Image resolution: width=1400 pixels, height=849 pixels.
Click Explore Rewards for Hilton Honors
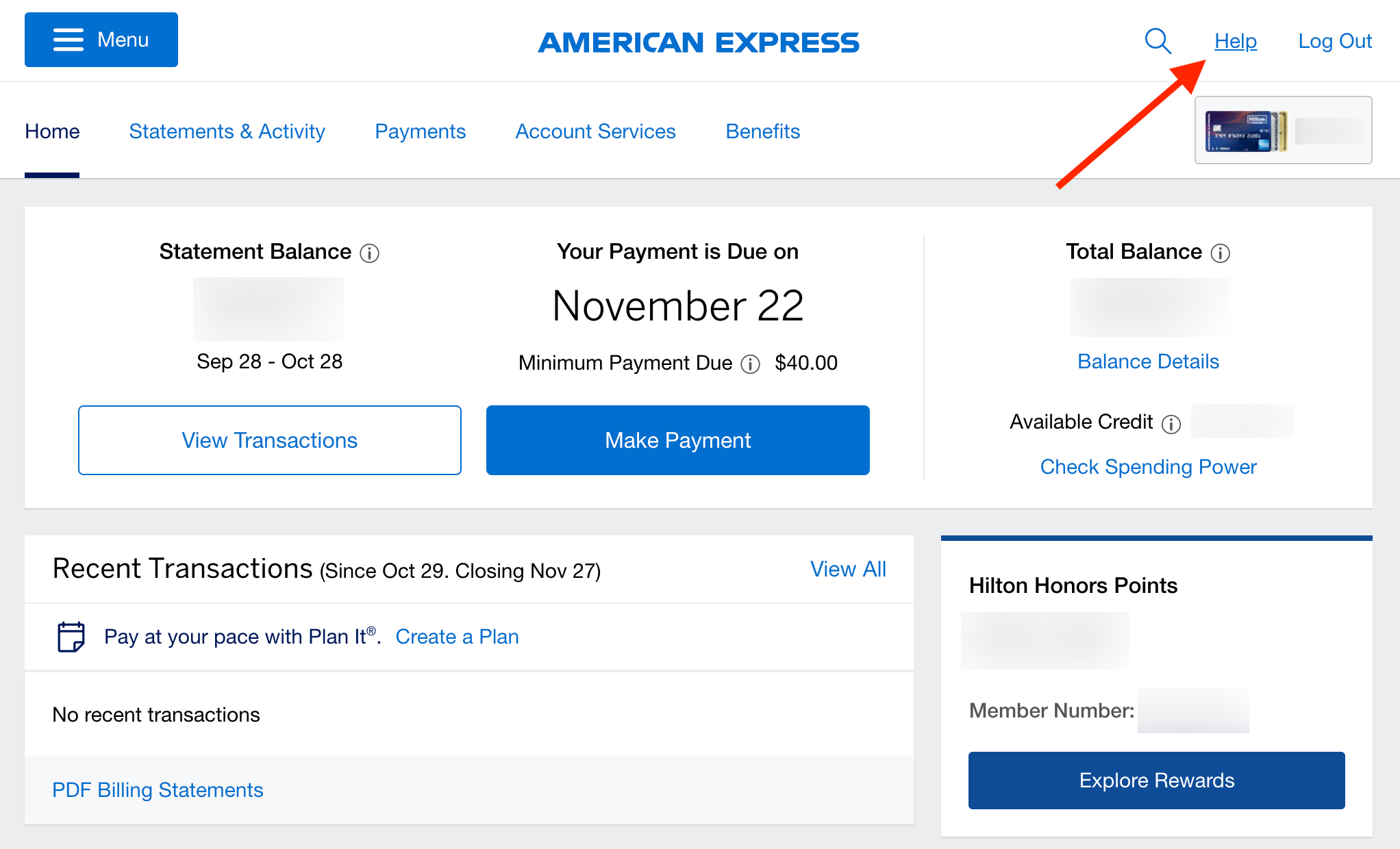[x=1156, y=780]
